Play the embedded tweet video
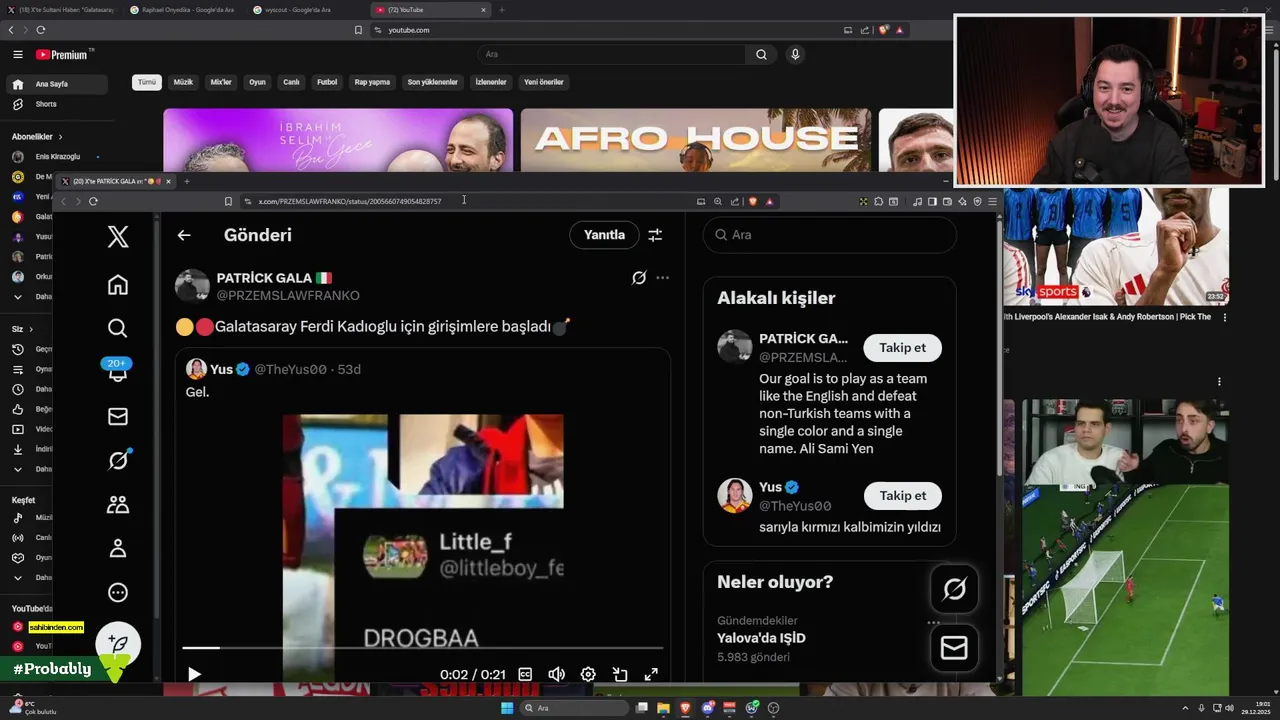Image resolution: width=1280 pixels, height=720 pixels. (x=194, y=674)
